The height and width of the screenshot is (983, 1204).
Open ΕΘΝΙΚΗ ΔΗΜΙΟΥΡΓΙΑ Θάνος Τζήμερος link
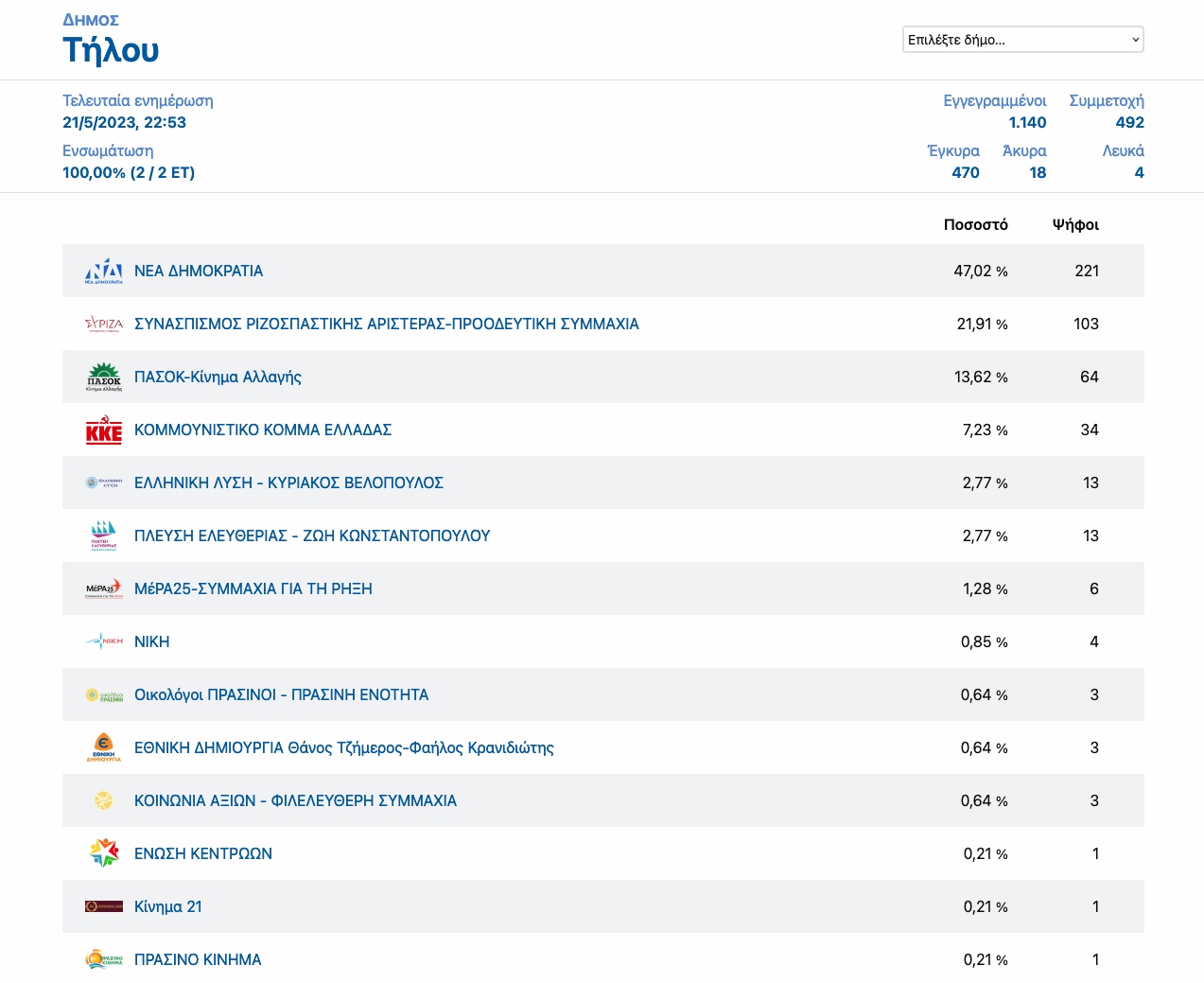point(344,747)
